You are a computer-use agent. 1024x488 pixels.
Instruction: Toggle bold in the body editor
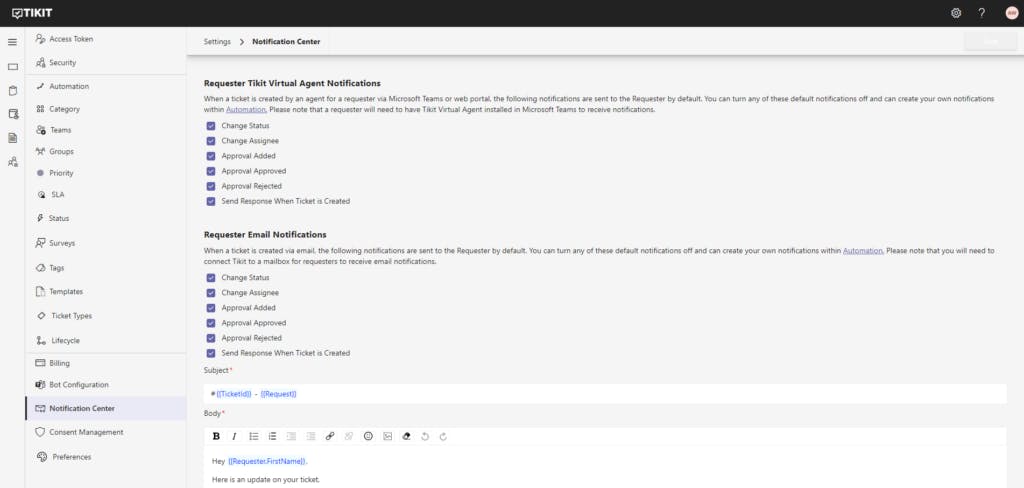point(216,436)
